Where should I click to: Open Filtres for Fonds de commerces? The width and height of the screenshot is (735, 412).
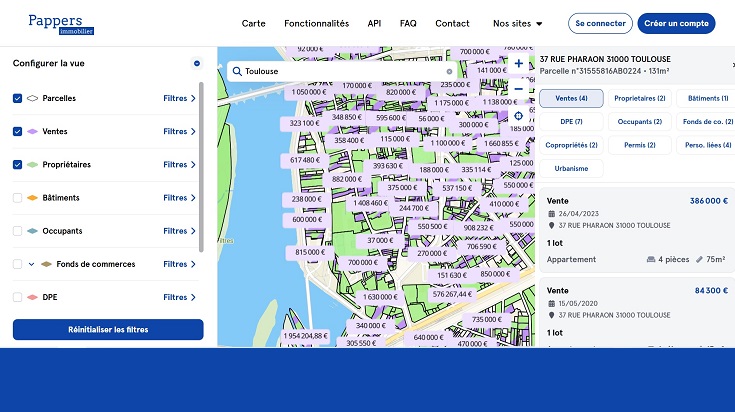(x=180, y=264)
